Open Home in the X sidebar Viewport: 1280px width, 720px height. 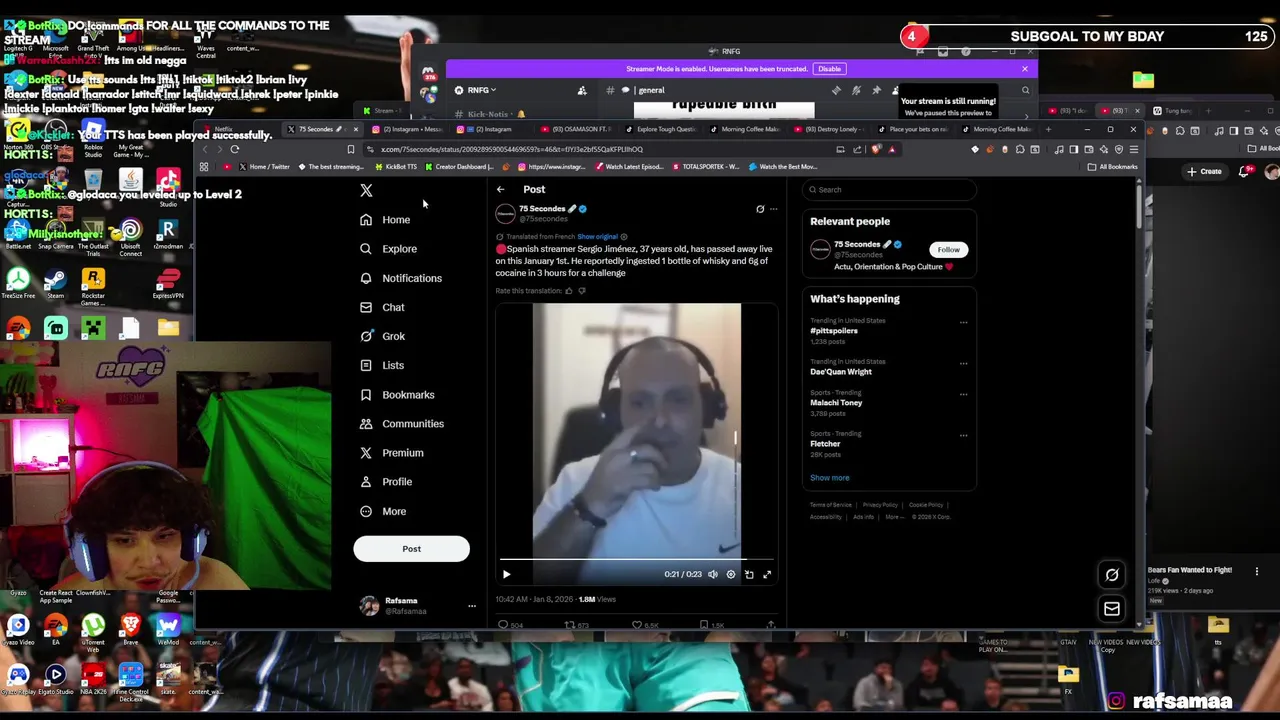[x=385, y=220]
